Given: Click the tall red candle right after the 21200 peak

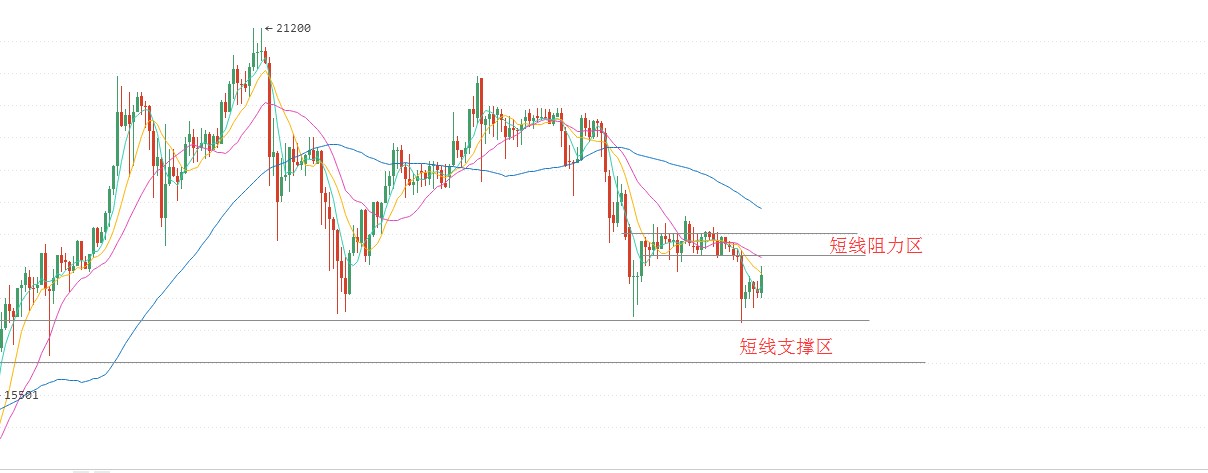Looking at the screenshot, I should point(270,108).
